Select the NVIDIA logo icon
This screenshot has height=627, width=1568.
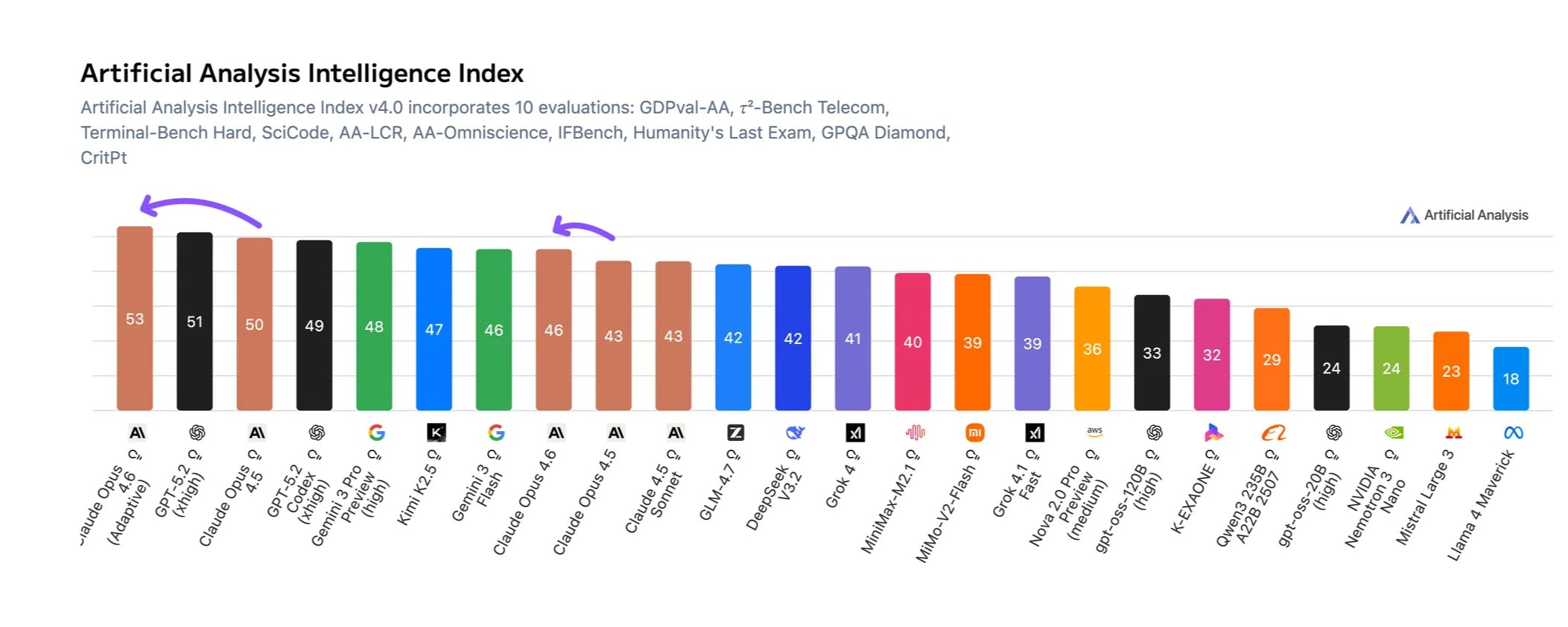point(1393,433)
